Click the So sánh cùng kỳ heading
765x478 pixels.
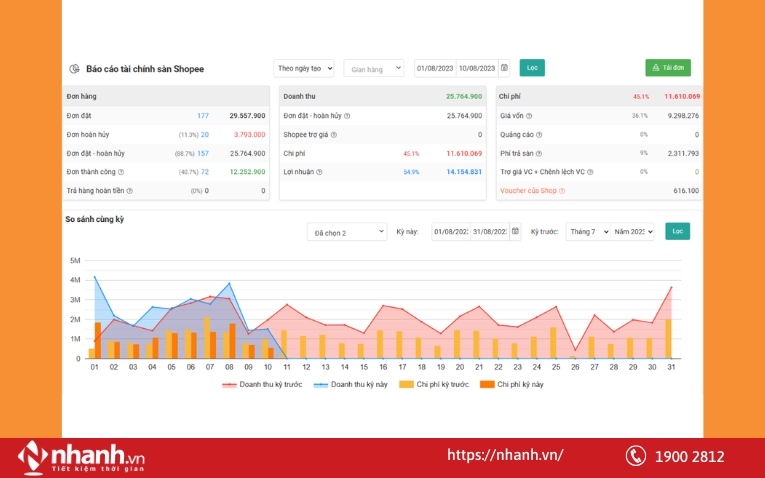click(95, 219)
